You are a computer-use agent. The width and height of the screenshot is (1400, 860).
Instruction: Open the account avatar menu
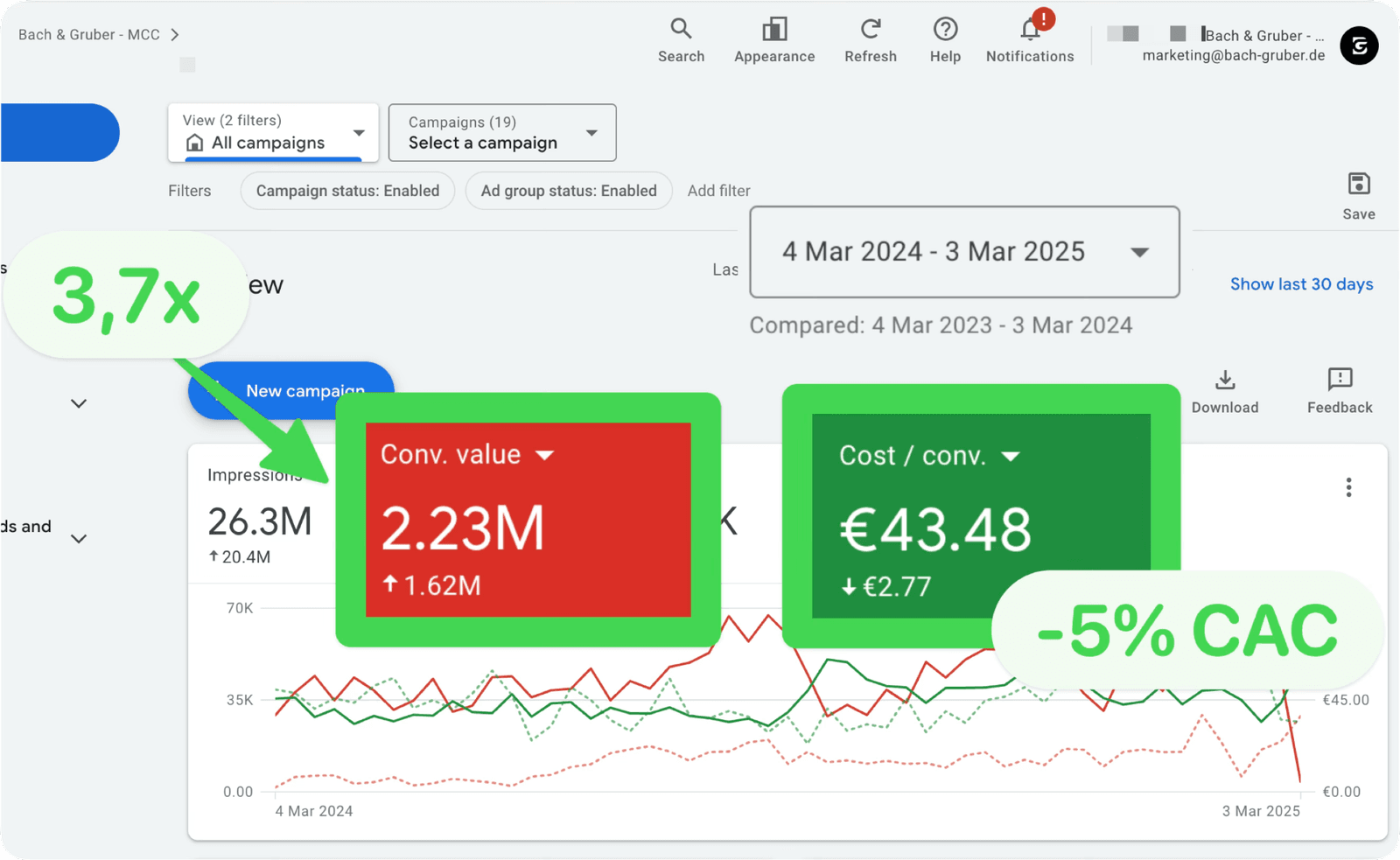coord(1359,45)
